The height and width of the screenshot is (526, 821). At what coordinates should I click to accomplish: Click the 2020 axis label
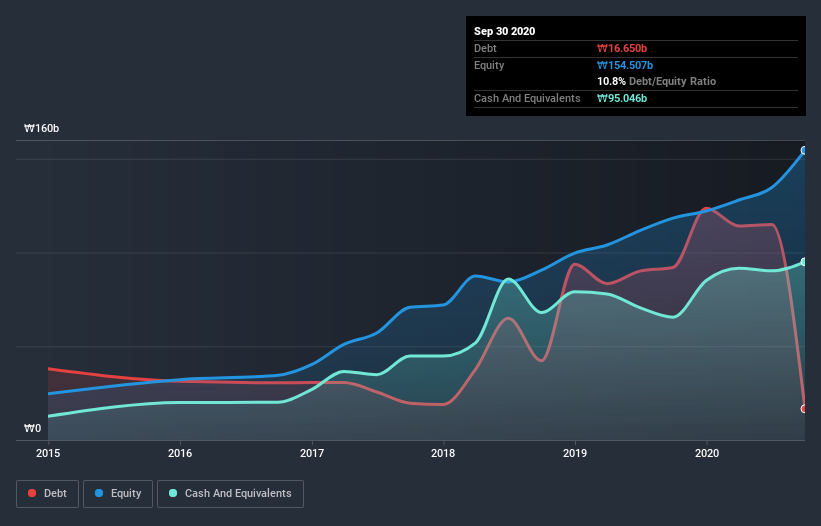707,453
